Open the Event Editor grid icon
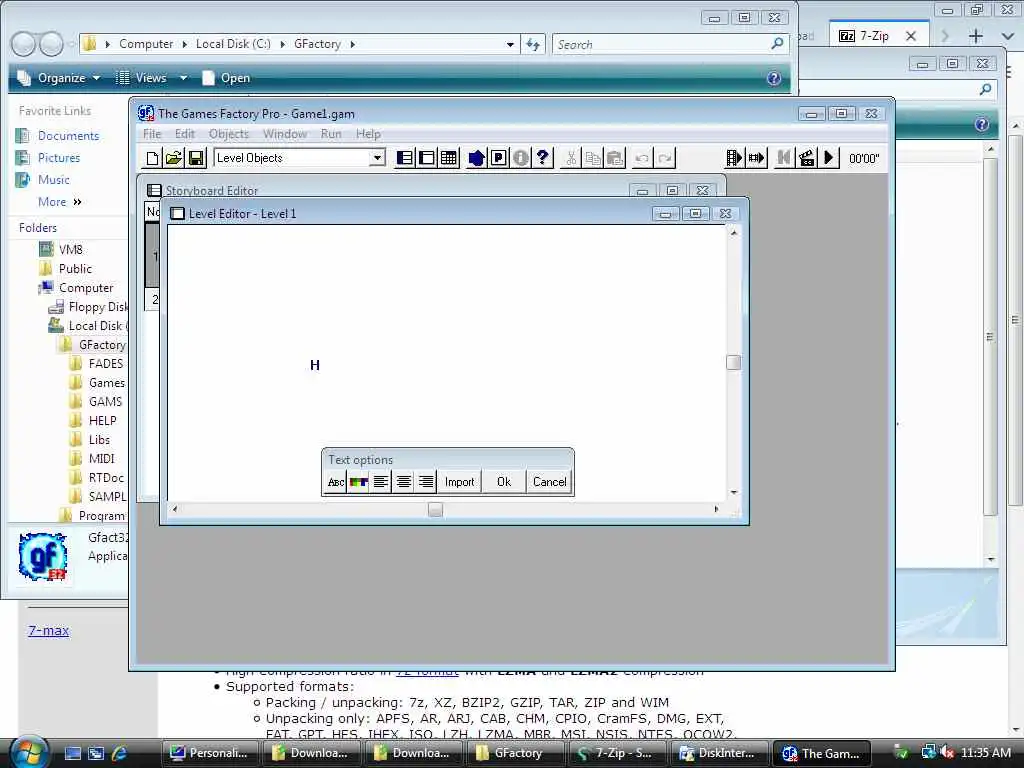This screenshot has height=768, width=1024. pyautogui.click(x=449, y=158)
